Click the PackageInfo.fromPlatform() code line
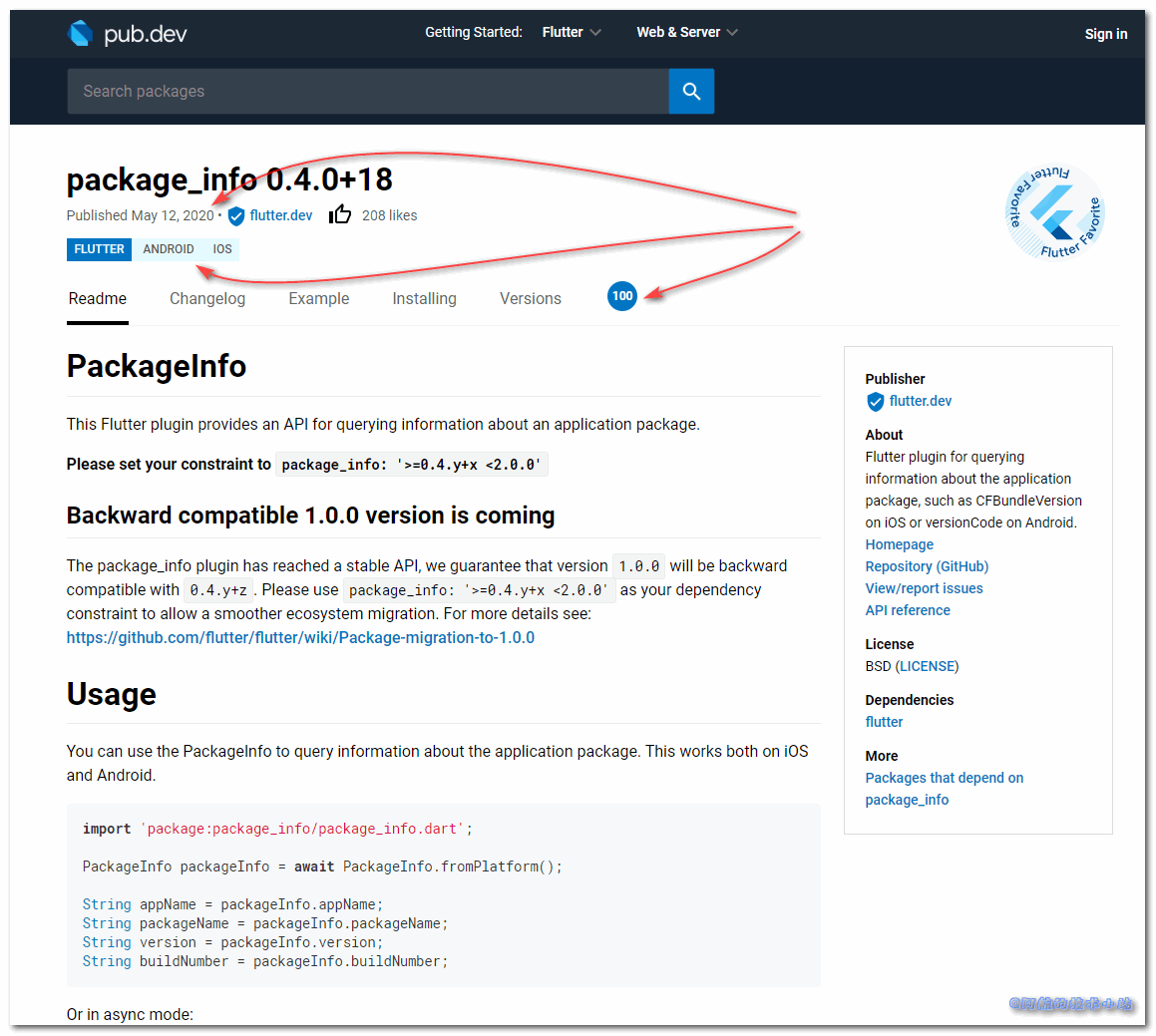The width and height of the screenshot is (1156, 1036). click(x=322, y=866)
